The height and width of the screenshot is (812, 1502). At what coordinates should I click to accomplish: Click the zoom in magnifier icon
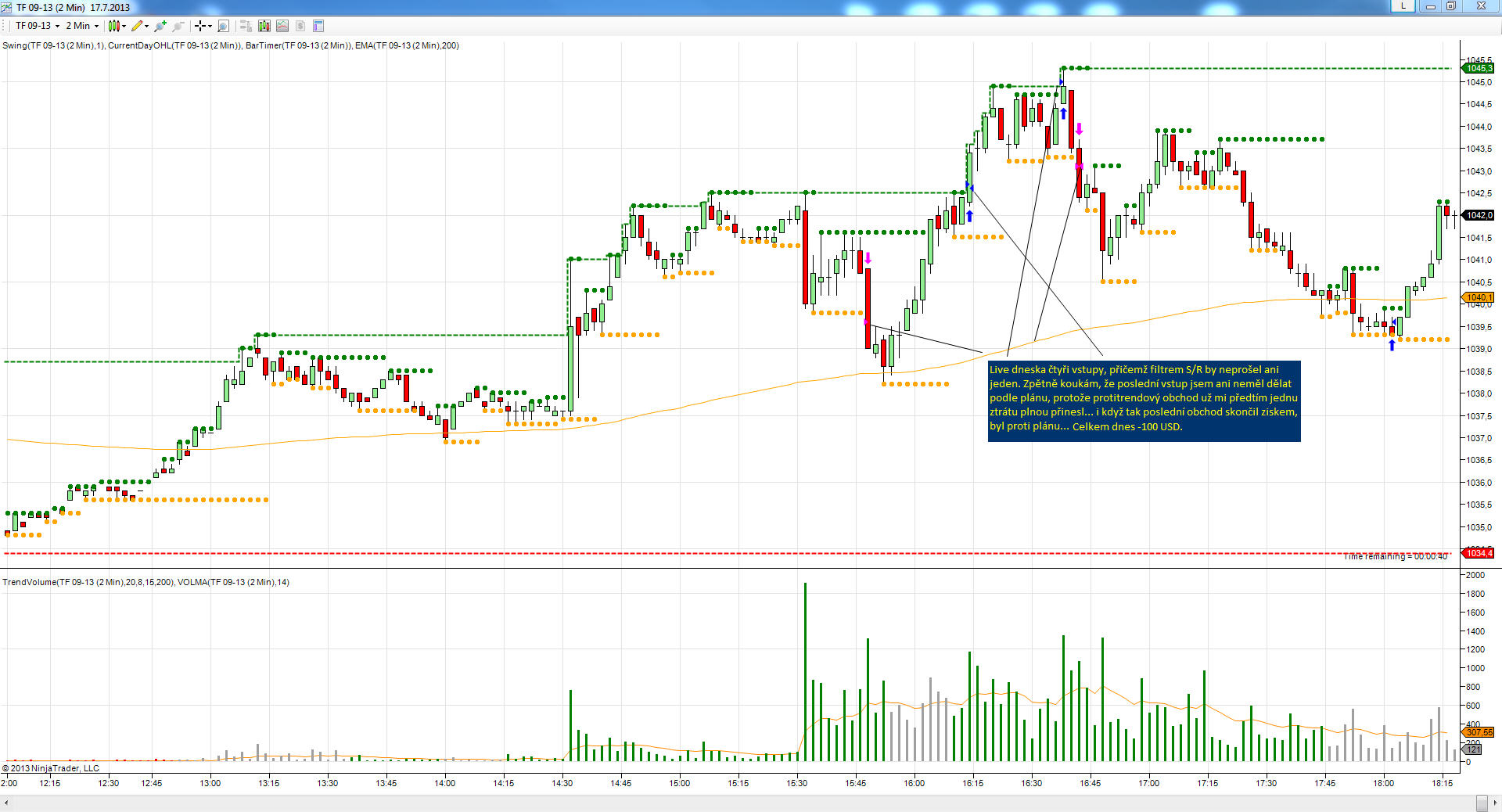160,26
